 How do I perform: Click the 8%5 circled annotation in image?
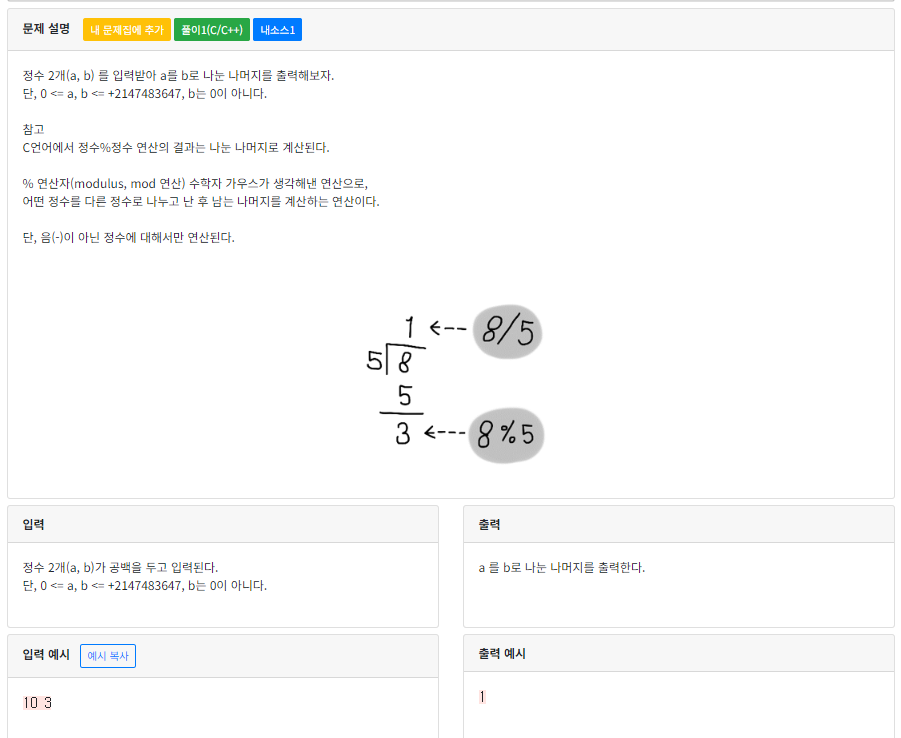506,434
